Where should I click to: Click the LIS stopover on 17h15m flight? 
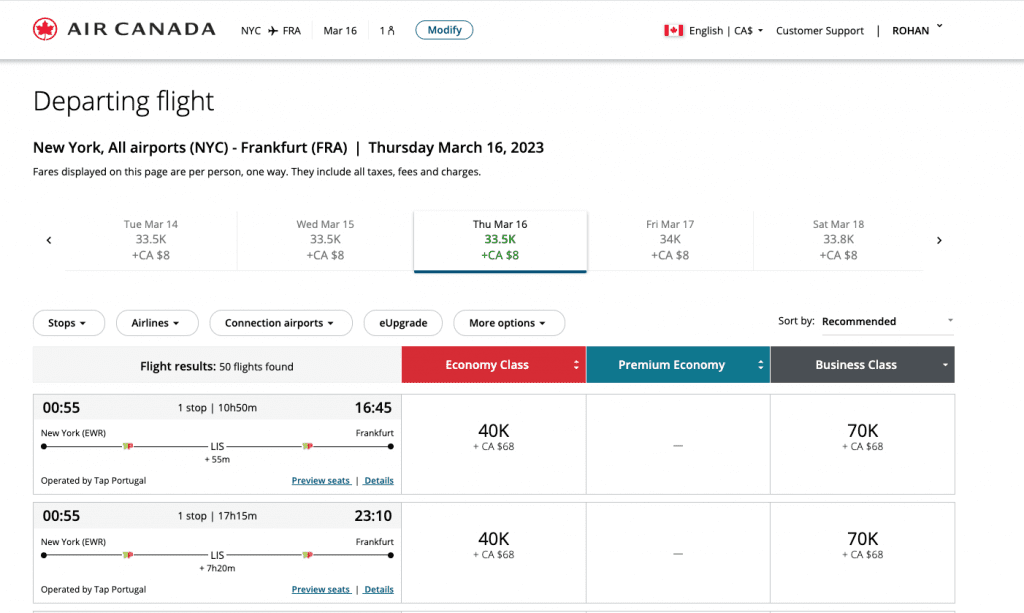click(x=217, y=556)
